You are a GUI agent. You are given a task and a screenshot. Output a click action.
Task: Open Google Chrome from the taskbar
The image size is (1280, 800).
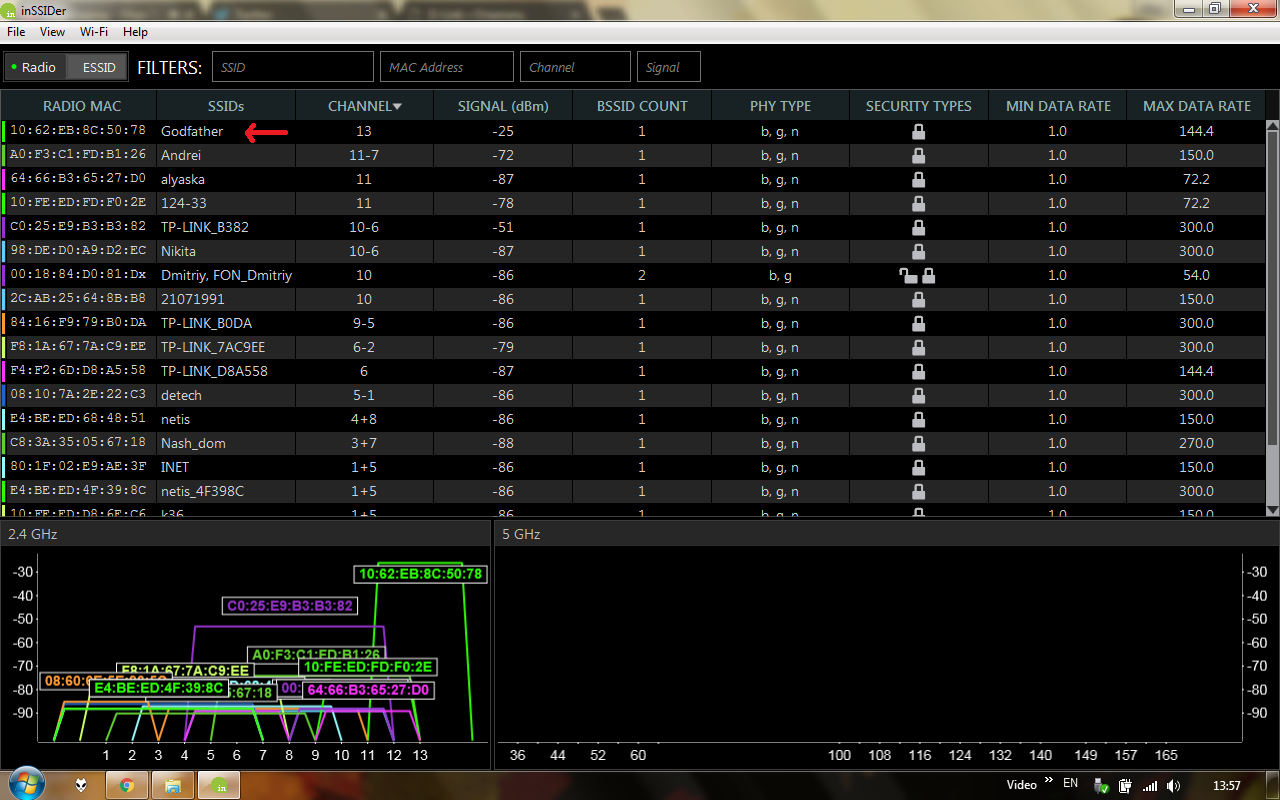click(127, 785)
